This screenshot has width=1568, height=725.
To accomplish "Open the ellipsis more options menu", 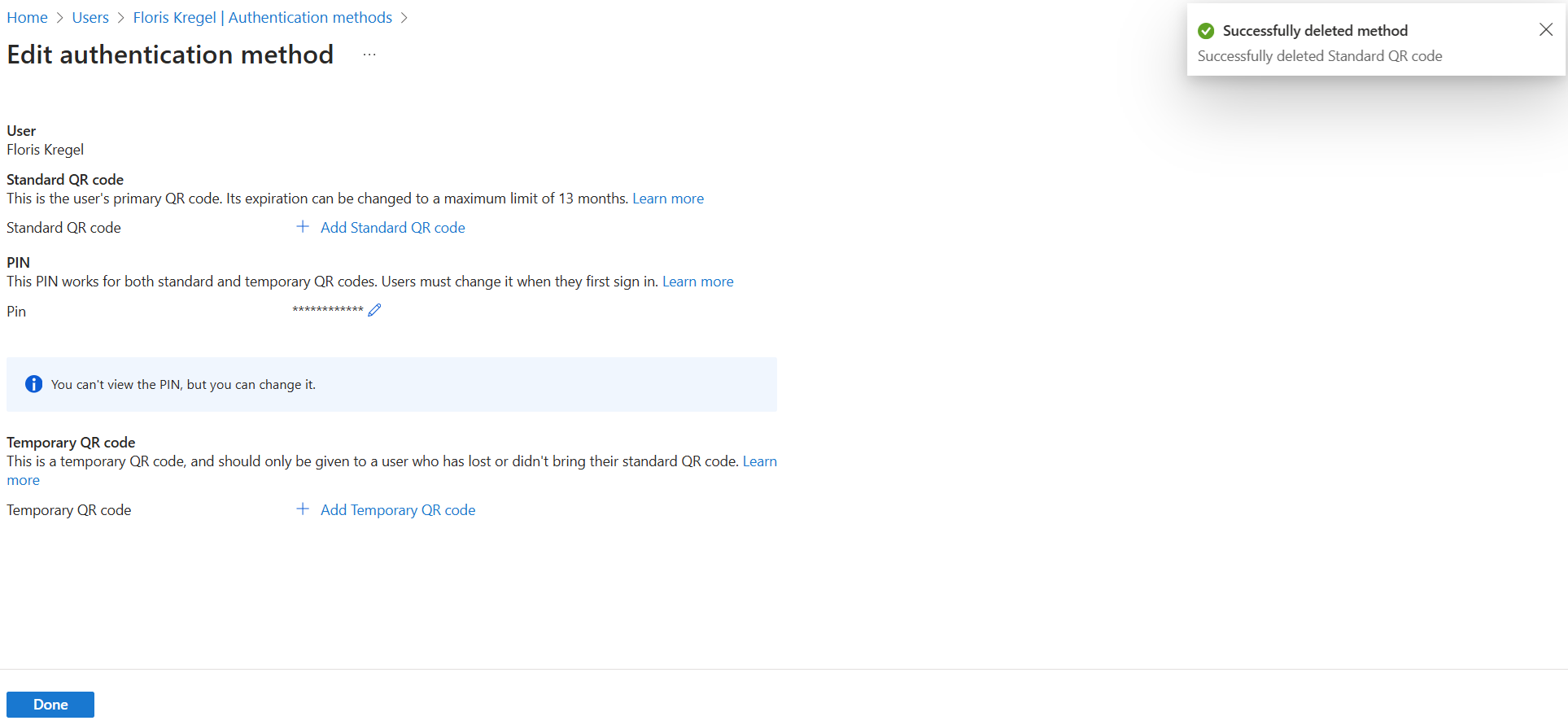I will pos(369,55).
